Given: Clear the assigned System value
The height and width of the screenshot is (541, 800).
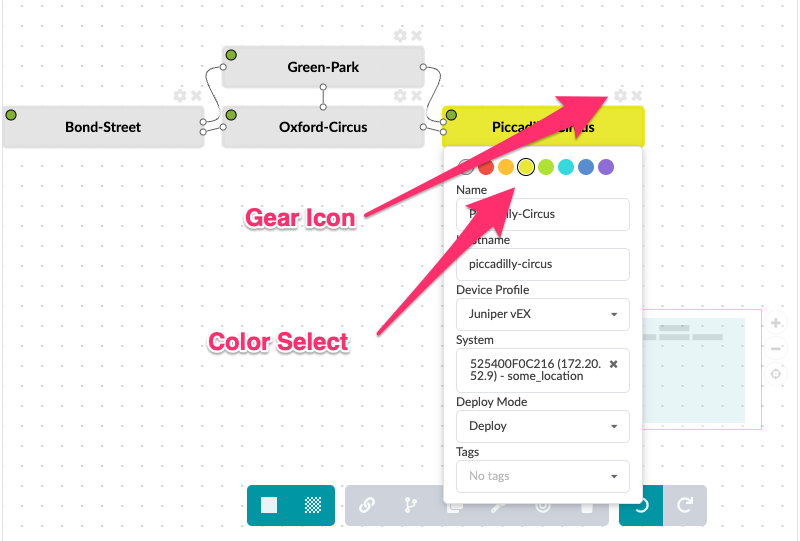Looking at the screenshot, I should (614, 364).
